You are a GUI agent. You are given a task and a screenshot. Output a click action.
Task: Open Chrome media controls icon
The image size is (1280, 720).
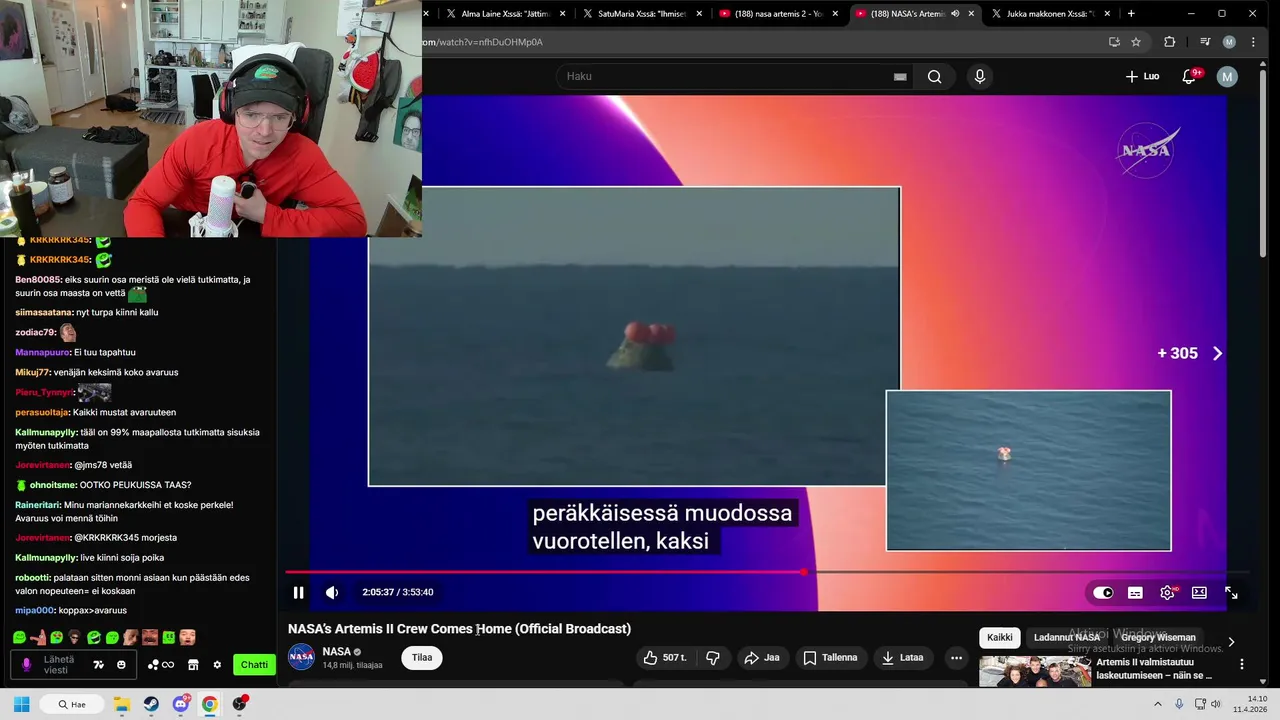(x=1204, y=42)
